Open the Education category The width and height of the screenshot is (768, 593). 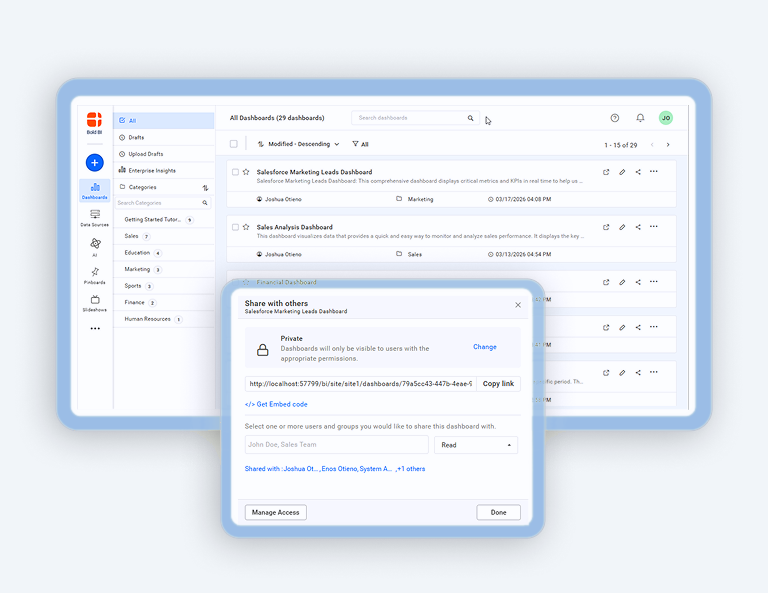pyautogui.click(x=164, y=253)
